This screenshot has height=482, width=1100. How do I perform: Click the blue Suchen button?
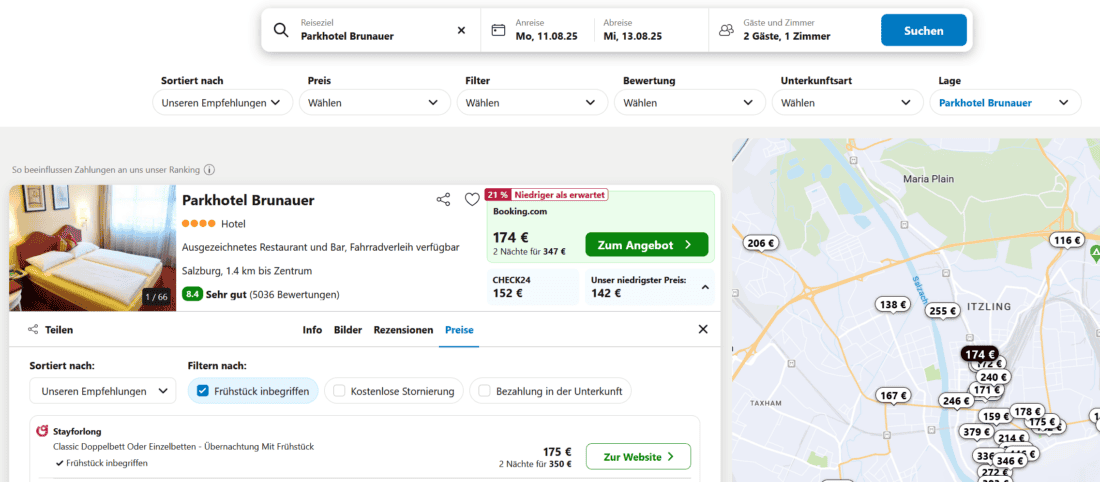923,31
